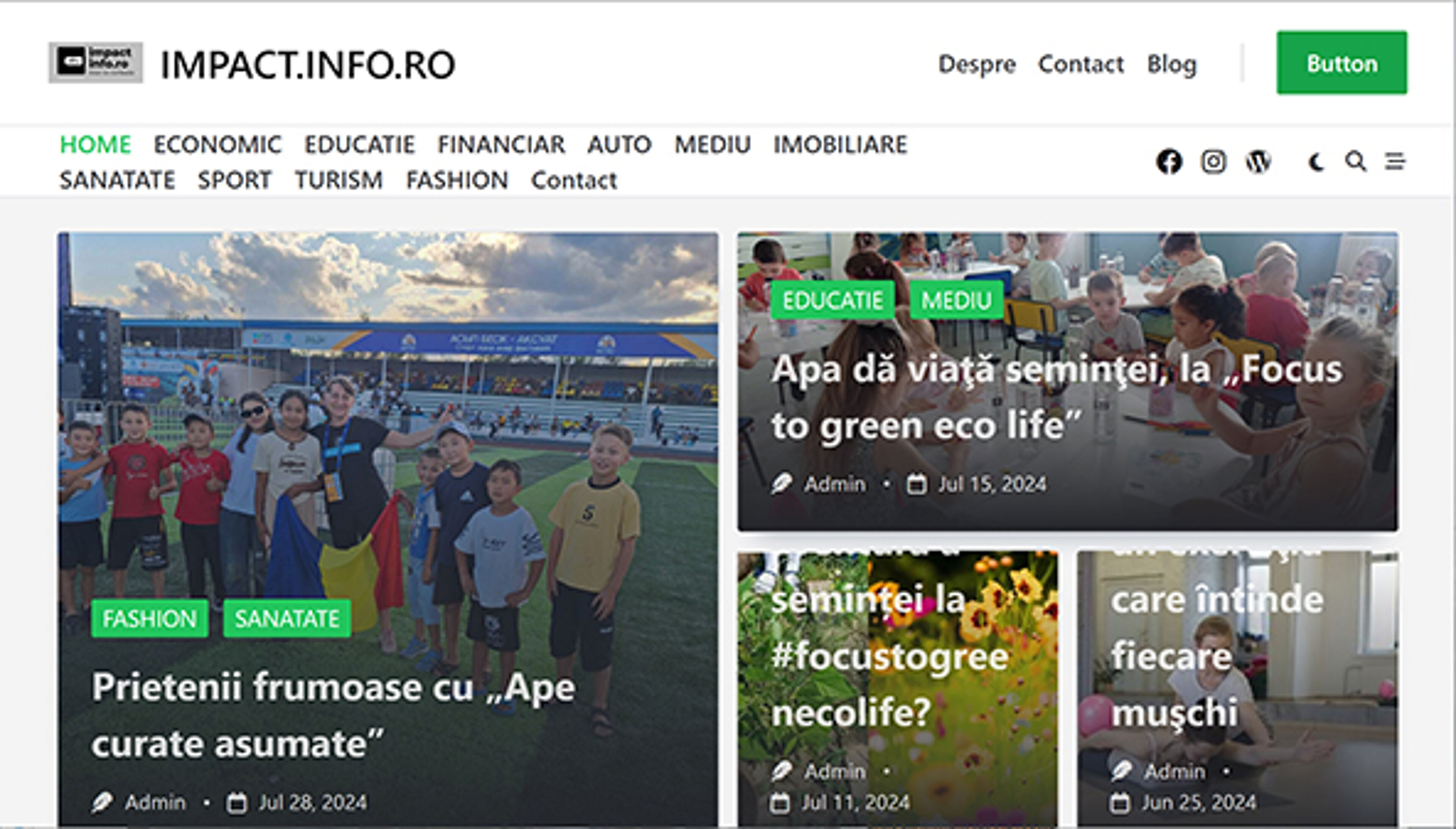Open the Blog link in header
The width and height of the screenshot is (1456, 829).
(1172, 64)
